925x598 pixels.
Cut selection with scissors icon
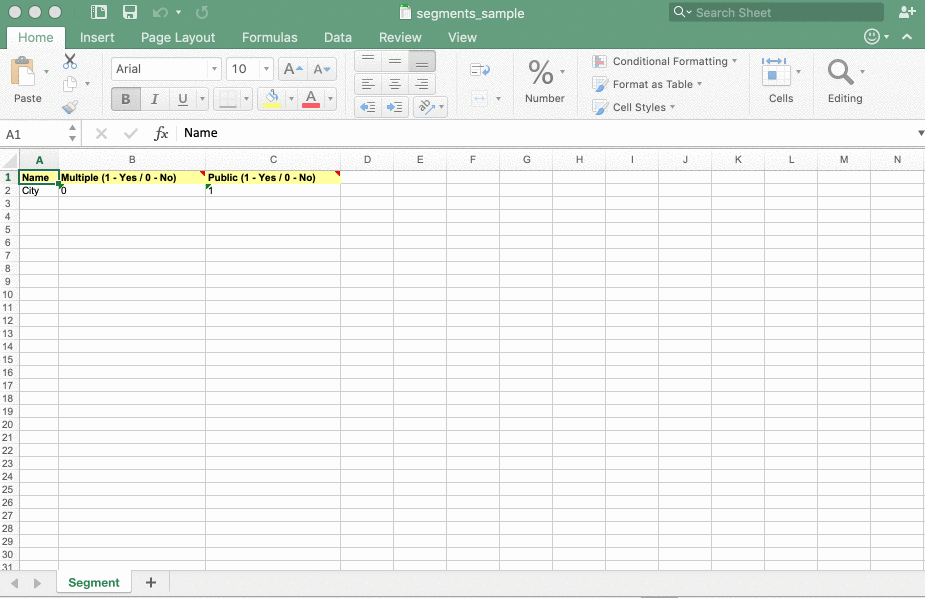pyautogui.click(x=70, y=61)
